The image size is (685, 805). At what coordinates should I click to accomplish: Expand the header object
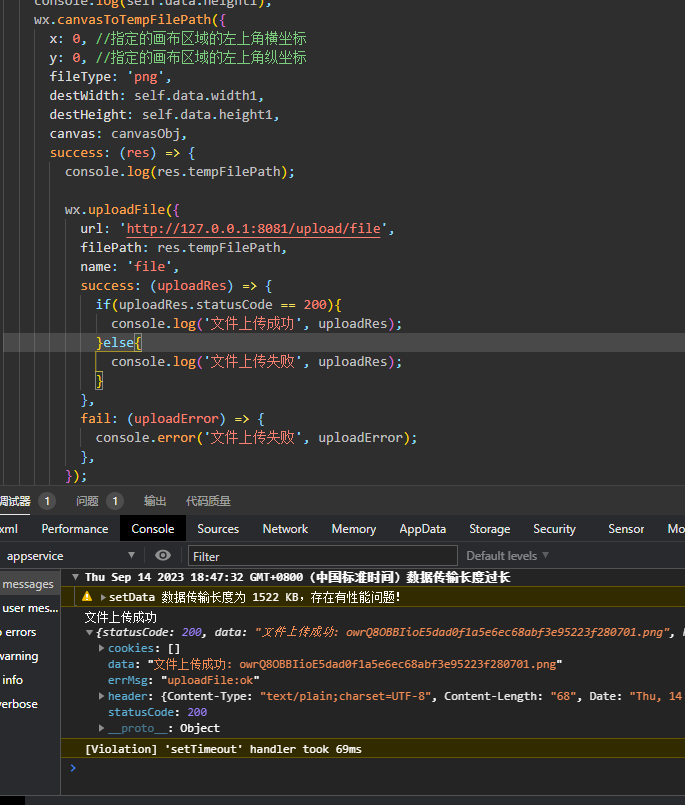click(102, 696)
